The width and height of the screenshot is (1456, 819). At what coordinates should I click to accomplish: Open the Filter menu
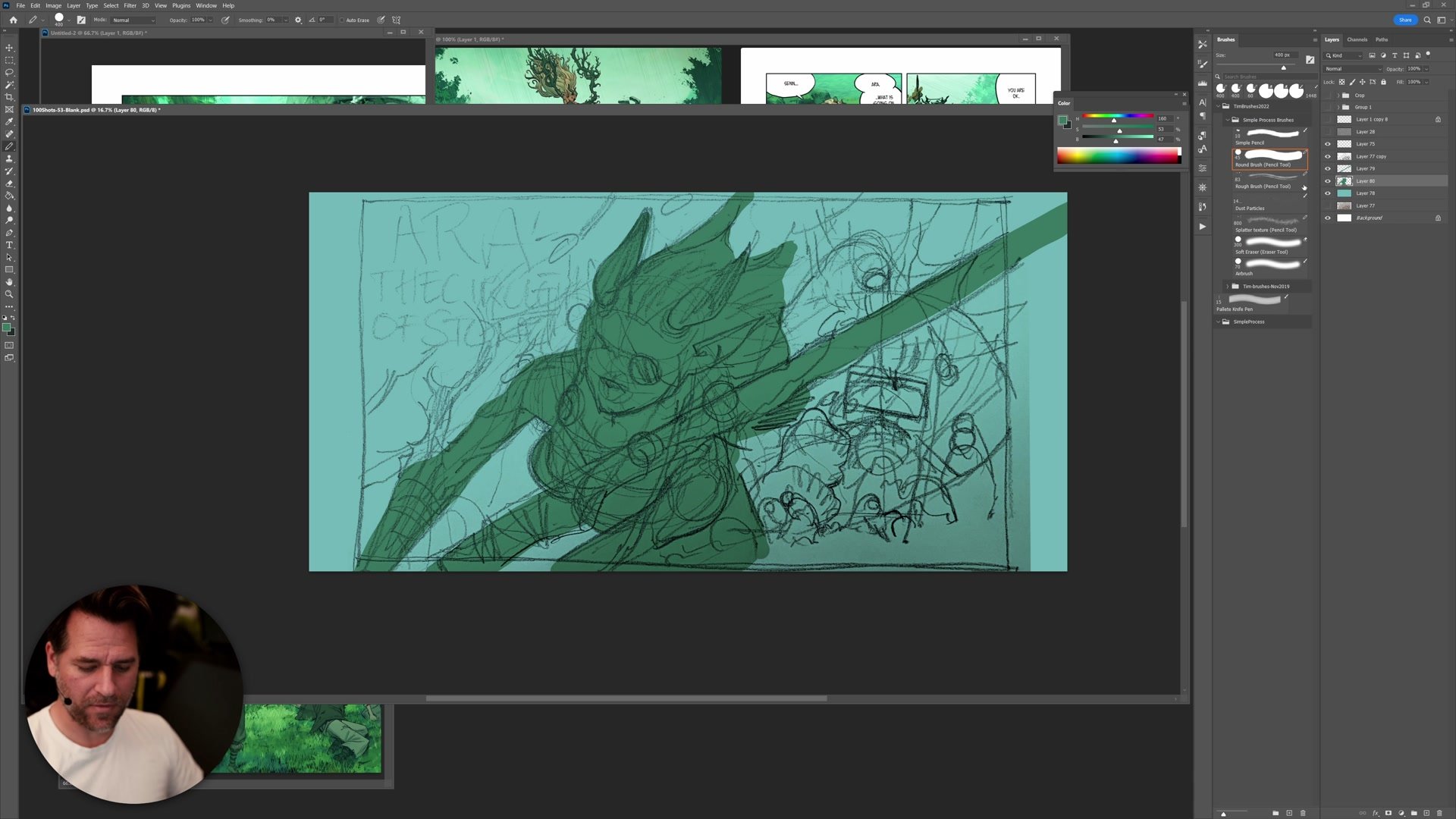[130, 5]
